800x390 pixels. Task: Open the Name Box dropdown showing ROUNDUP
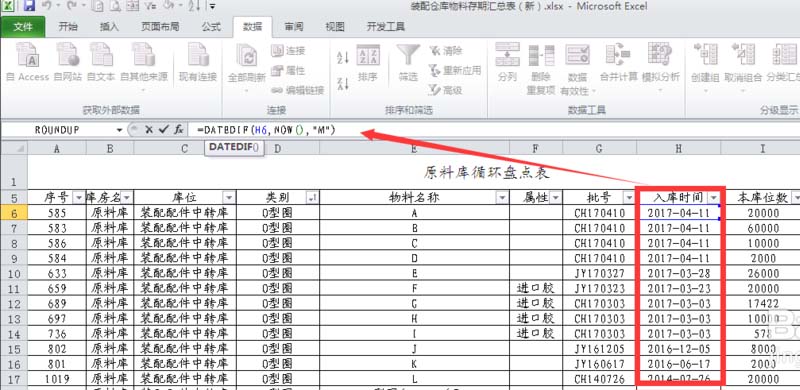pos(119,130)
